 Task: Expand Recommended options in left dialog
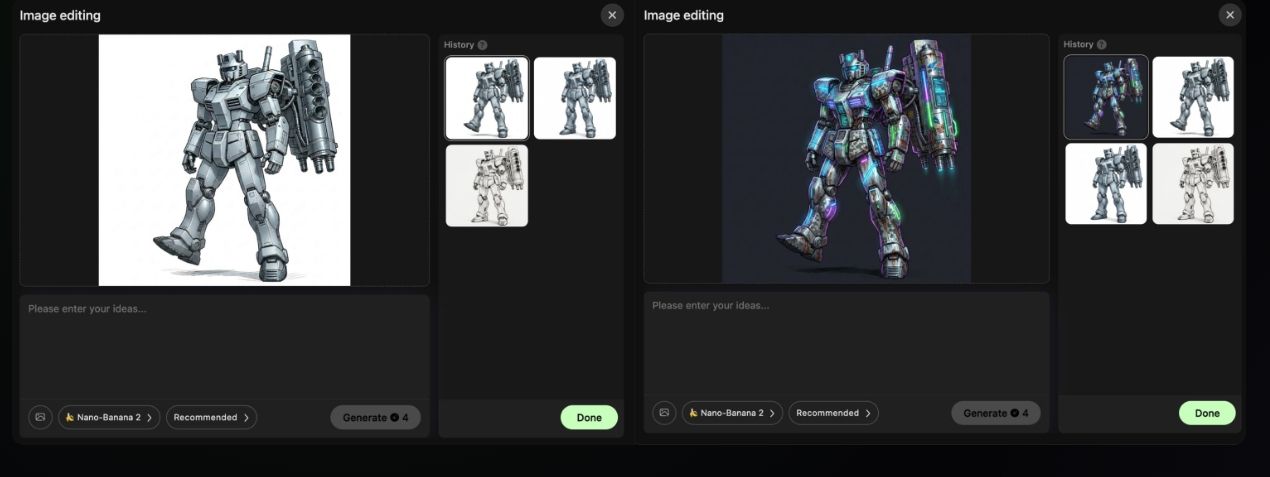[x=211, y=417]
